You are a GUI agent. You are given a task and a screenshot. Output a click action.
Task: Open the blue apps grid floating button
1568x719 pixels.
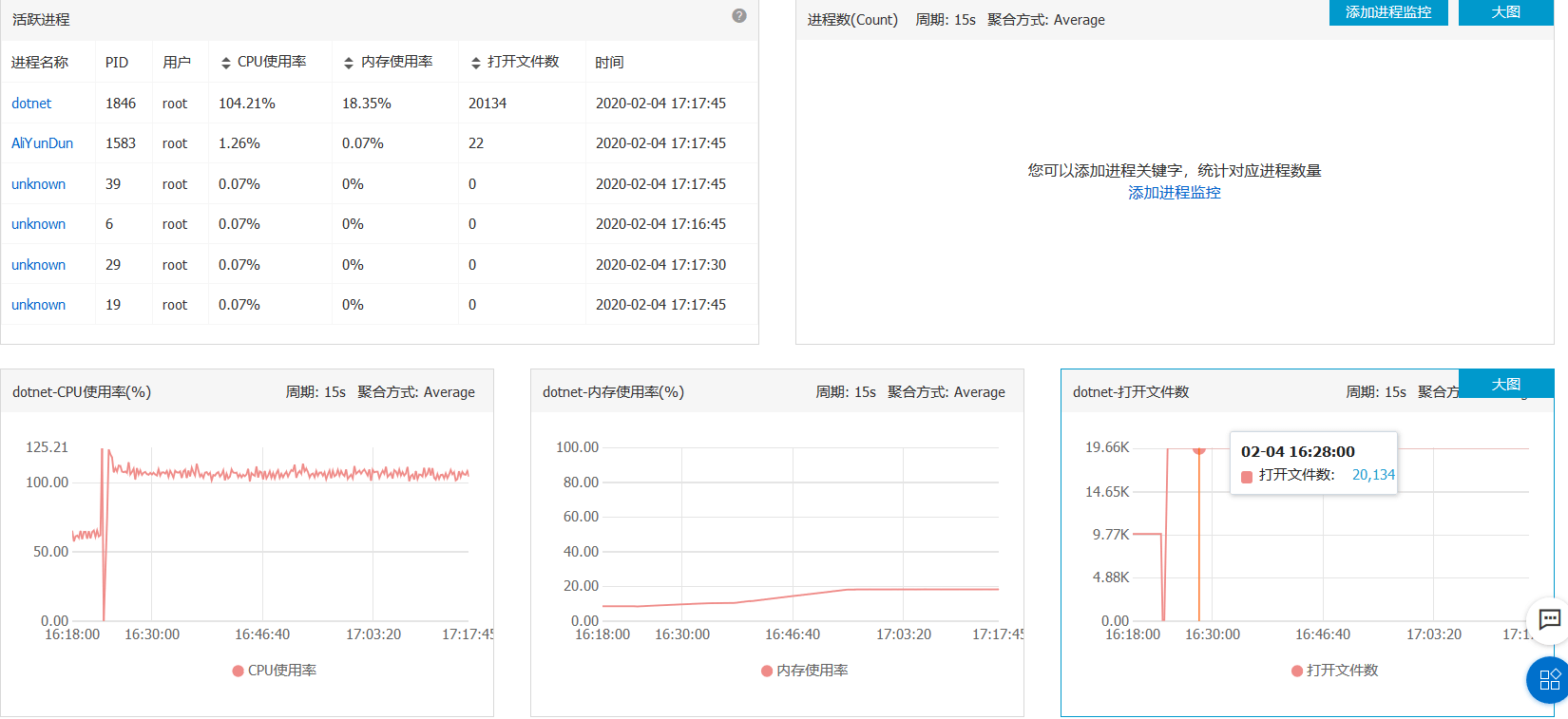pyautogui.click(x=1549, y=679)
